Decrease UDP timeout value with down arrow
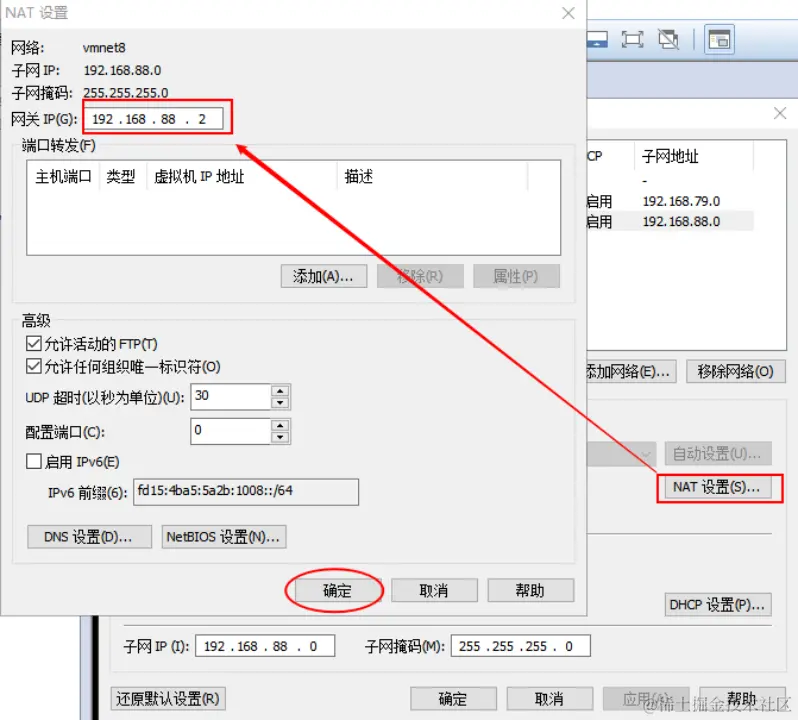Image resolution: width=798 pixels, height=720 pixels. pos(280,402)
